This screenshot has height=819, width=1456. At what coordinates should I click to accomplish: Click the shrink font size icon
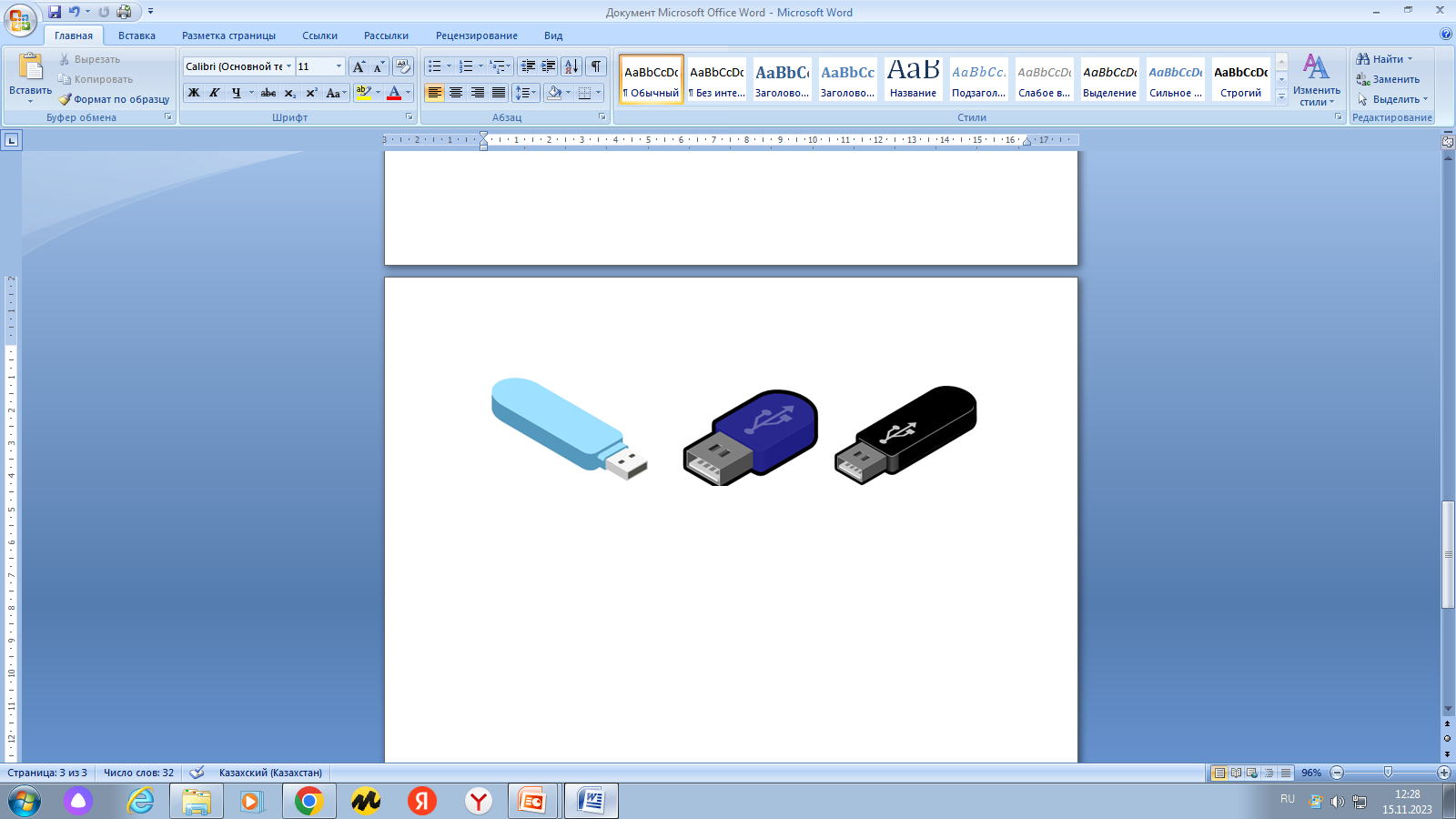point(379,66)
